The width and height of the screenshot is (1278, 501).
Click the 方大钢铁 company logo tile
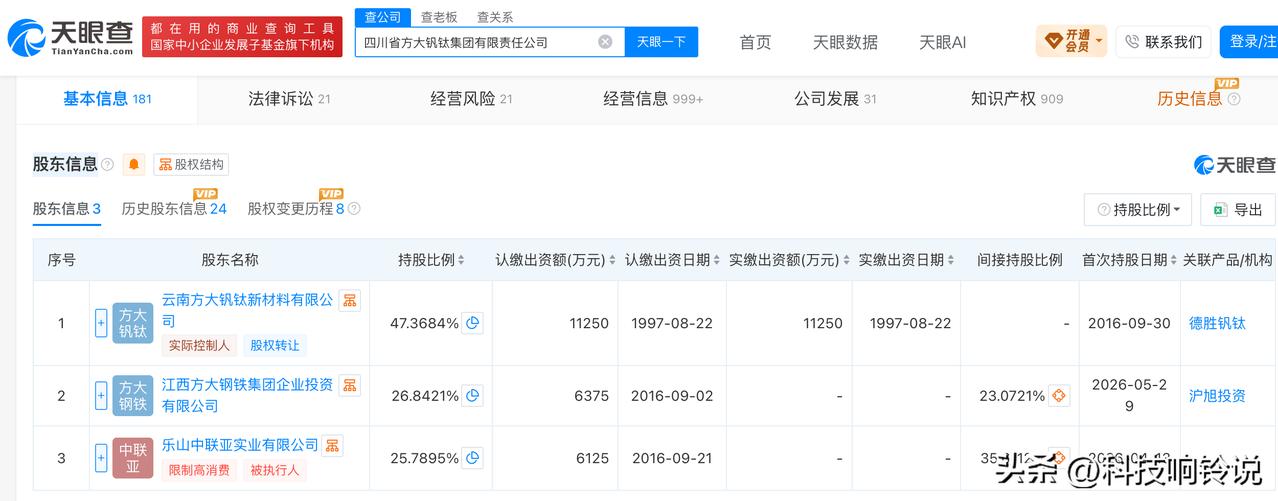133,396
